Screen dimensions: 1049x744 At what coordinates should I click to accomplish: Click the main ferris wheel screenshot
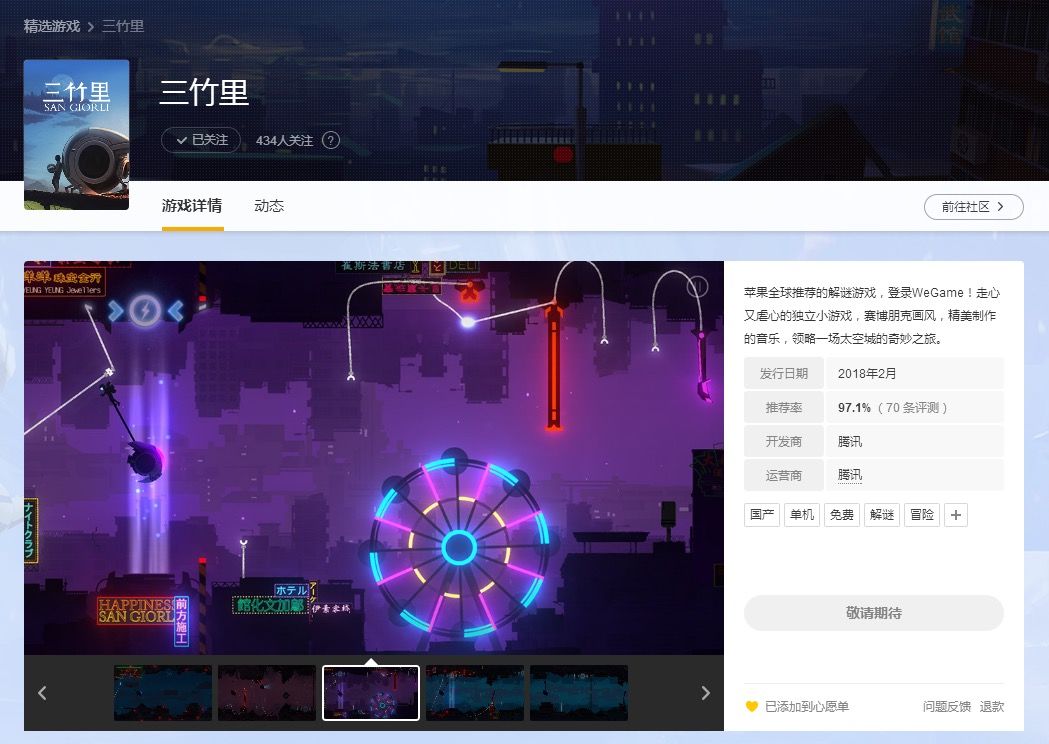pos(374,458)
